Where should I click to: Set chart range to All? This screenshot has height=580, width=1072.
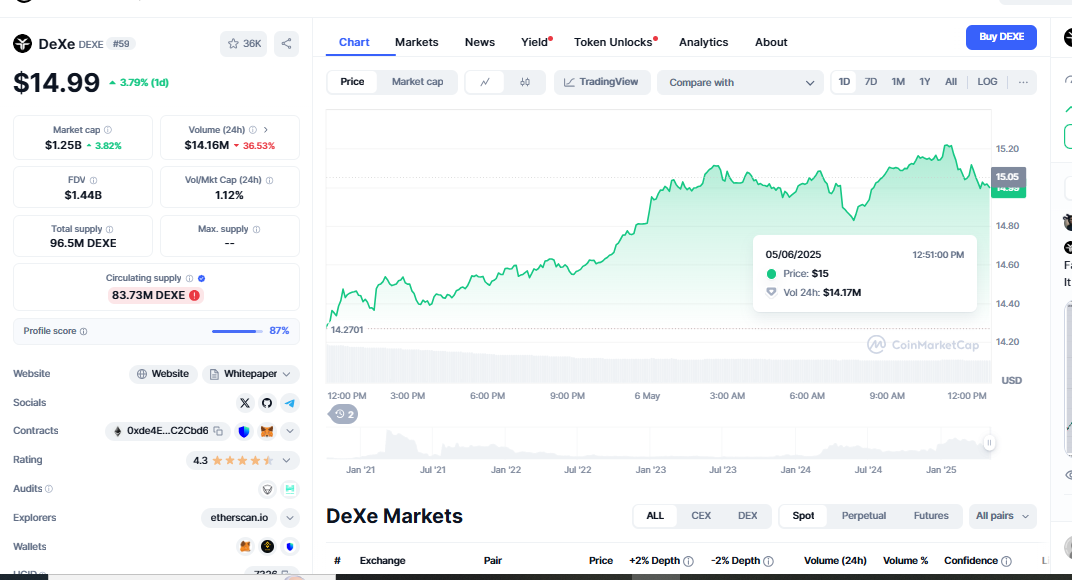[x=950, y=82]
